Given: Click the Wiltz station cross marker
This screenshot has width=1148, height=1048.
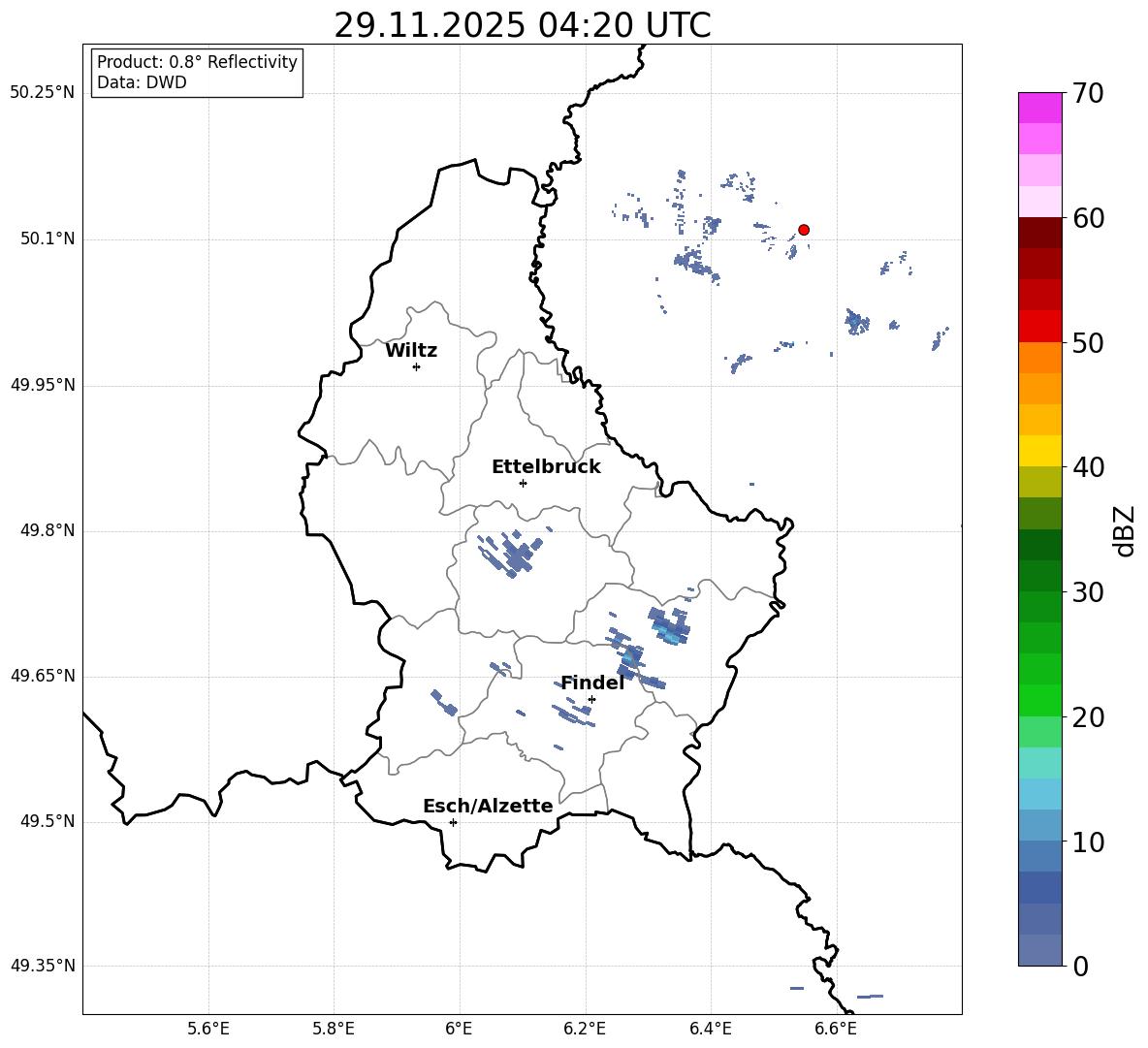Looking at the screenshot, I should point(416,366).
